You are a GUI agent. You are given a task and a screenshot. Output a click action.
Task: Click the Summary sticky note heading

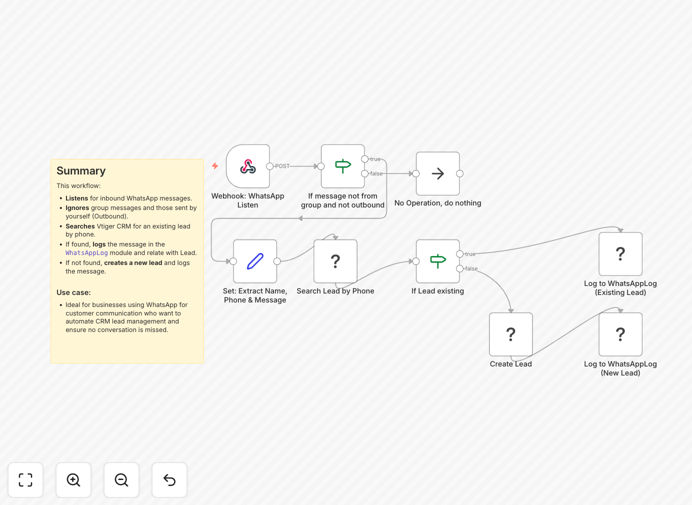click(x=81, y=171)
